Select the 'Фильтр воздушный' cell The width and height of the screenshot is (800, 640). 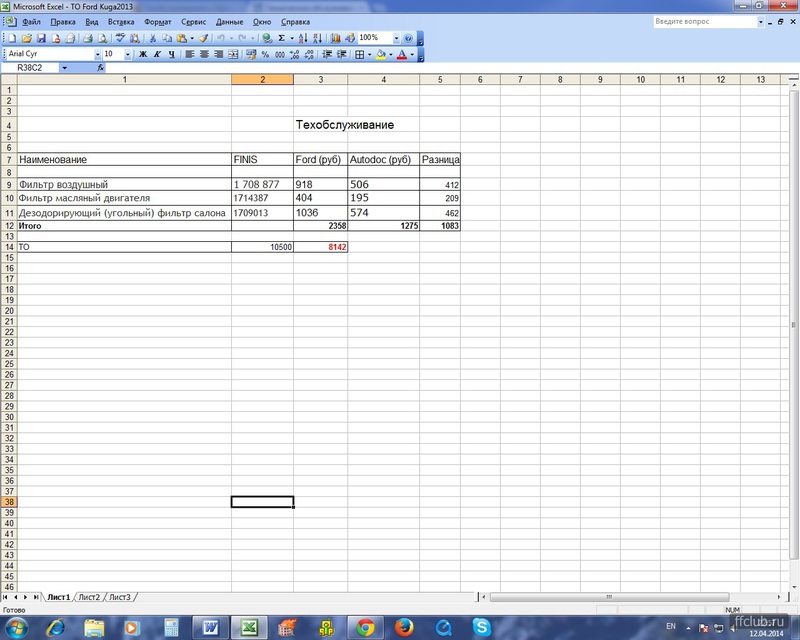coord(124,184)
